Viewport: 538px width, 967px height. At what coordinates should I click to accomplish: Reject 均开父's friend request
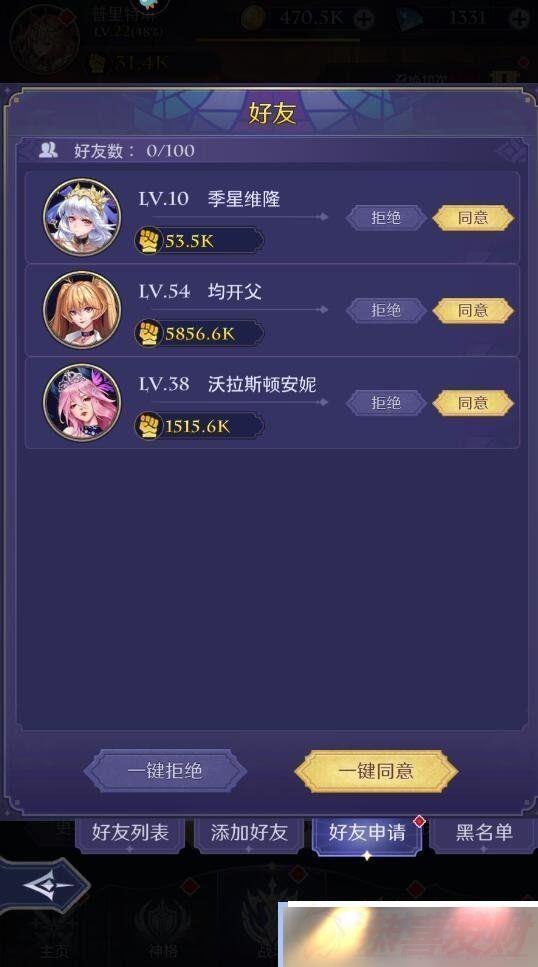(386, 310)
